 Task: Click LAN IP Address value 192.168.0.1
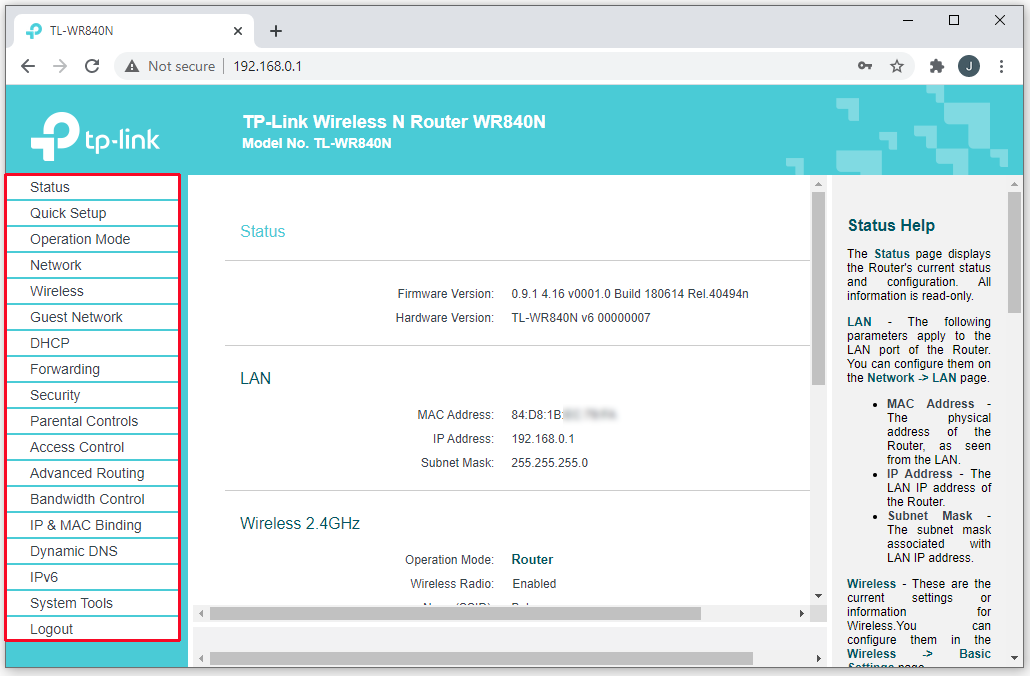tap(543, 439)
